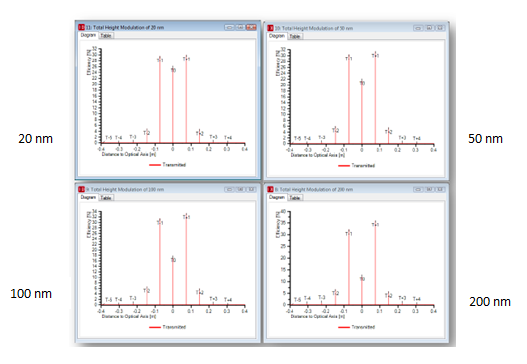Open Table tab in 100 nm window
The height and width of the screenshot is (364, 527).
(106, 198)
